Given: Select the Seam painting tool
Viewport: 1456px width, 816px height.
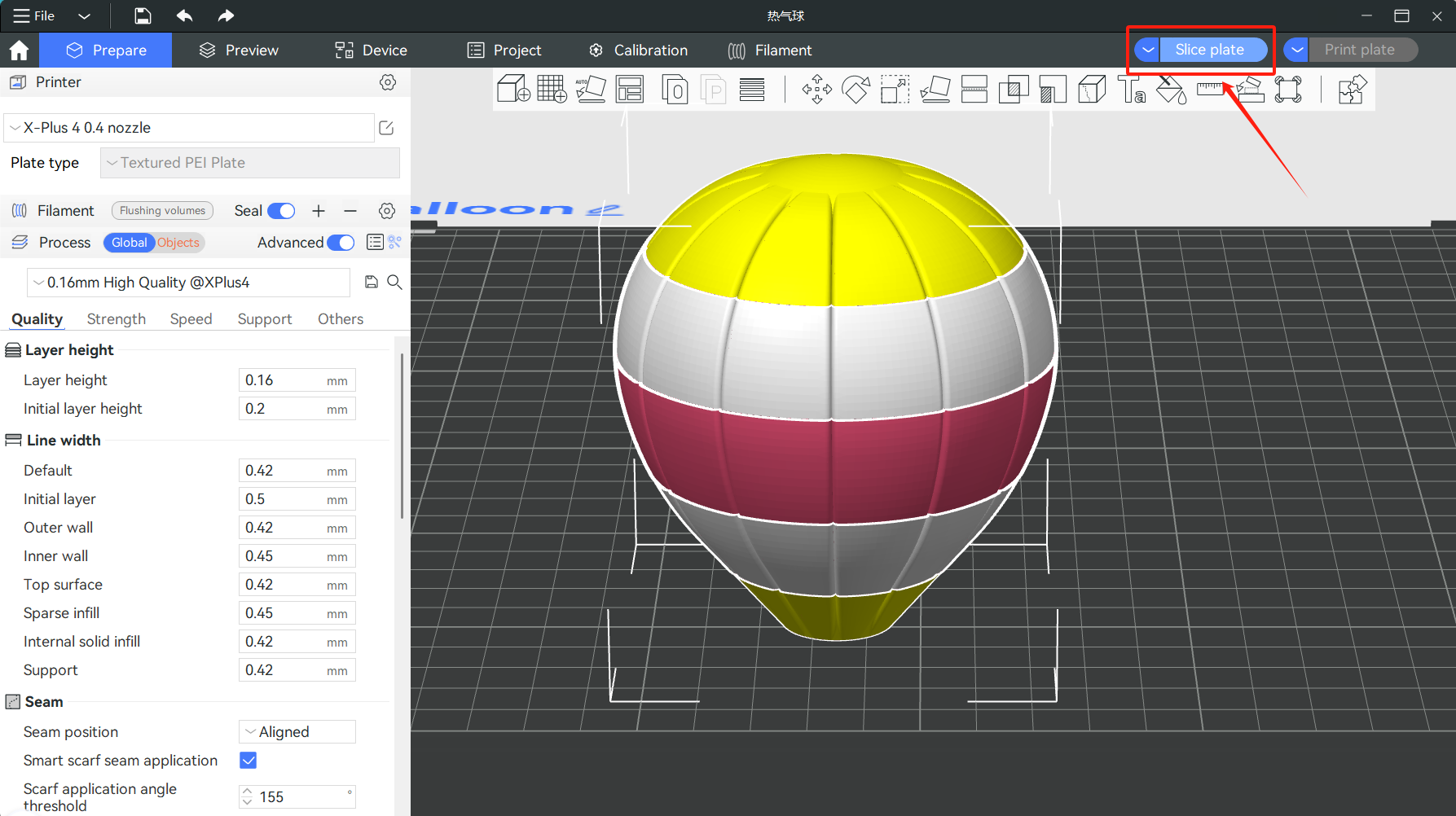Looking at the screenshot, I should tap(1092, 89).
